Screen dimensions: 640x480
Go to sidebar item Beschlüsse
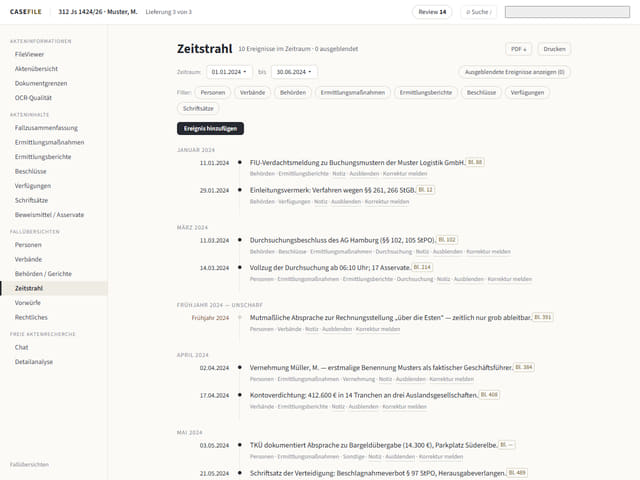click(x=31, y=171)
